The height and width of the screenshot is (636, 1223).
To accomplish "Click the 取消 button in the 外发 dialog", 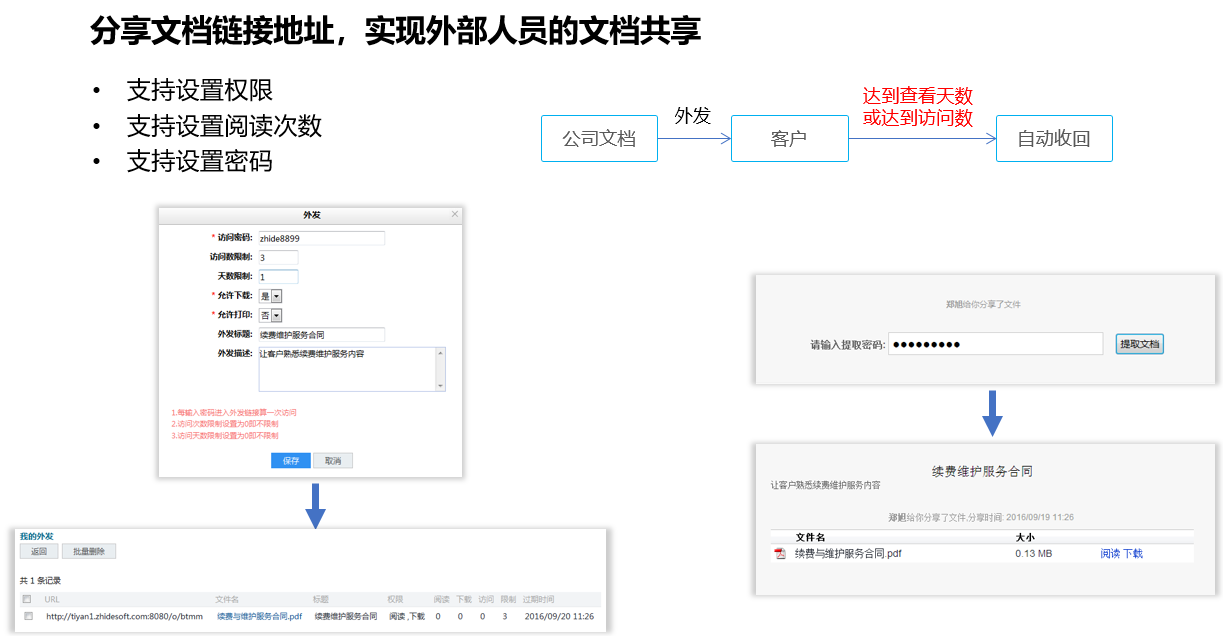I will coord(333,461).
